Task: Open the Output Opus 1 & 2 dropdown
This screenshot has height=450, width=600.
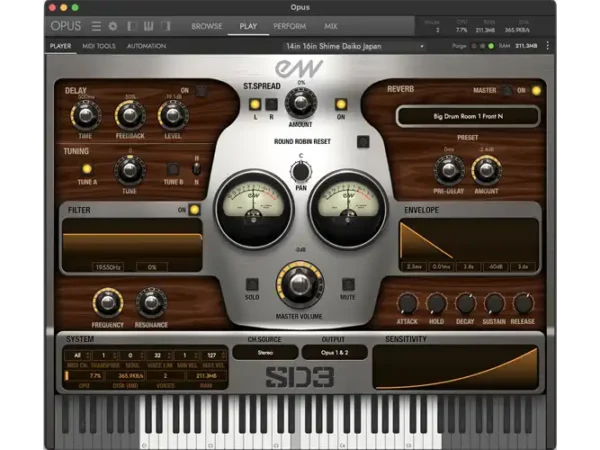Action: coord(334,352)
